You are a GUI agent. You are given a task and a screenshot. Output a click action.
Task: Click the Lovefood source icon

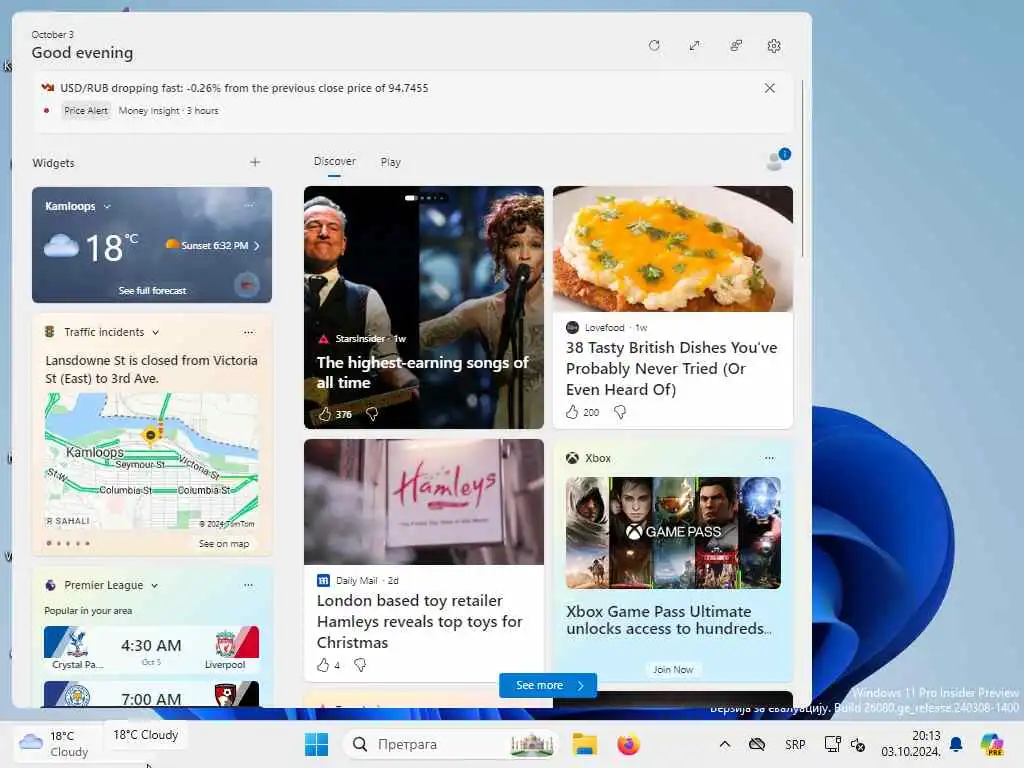(572, 327)
